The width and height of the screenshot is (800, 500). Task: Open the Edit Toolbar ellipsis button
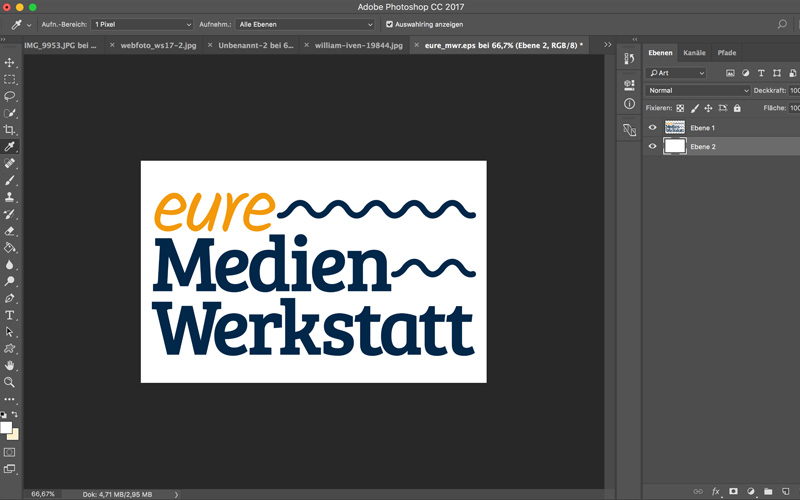coord(9,399)
